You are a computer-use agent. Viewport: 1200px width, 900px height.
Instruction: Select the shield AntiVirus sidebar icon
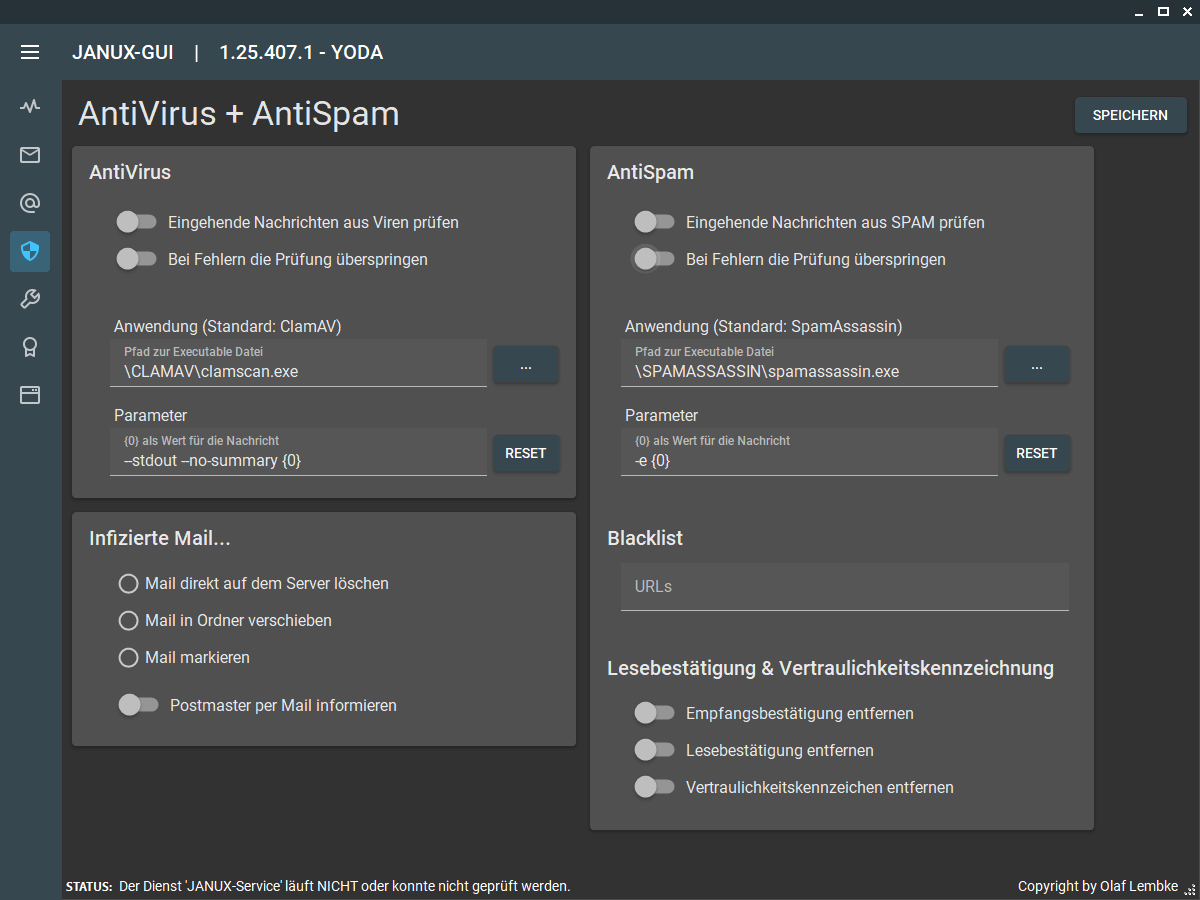tap(30, 252)
